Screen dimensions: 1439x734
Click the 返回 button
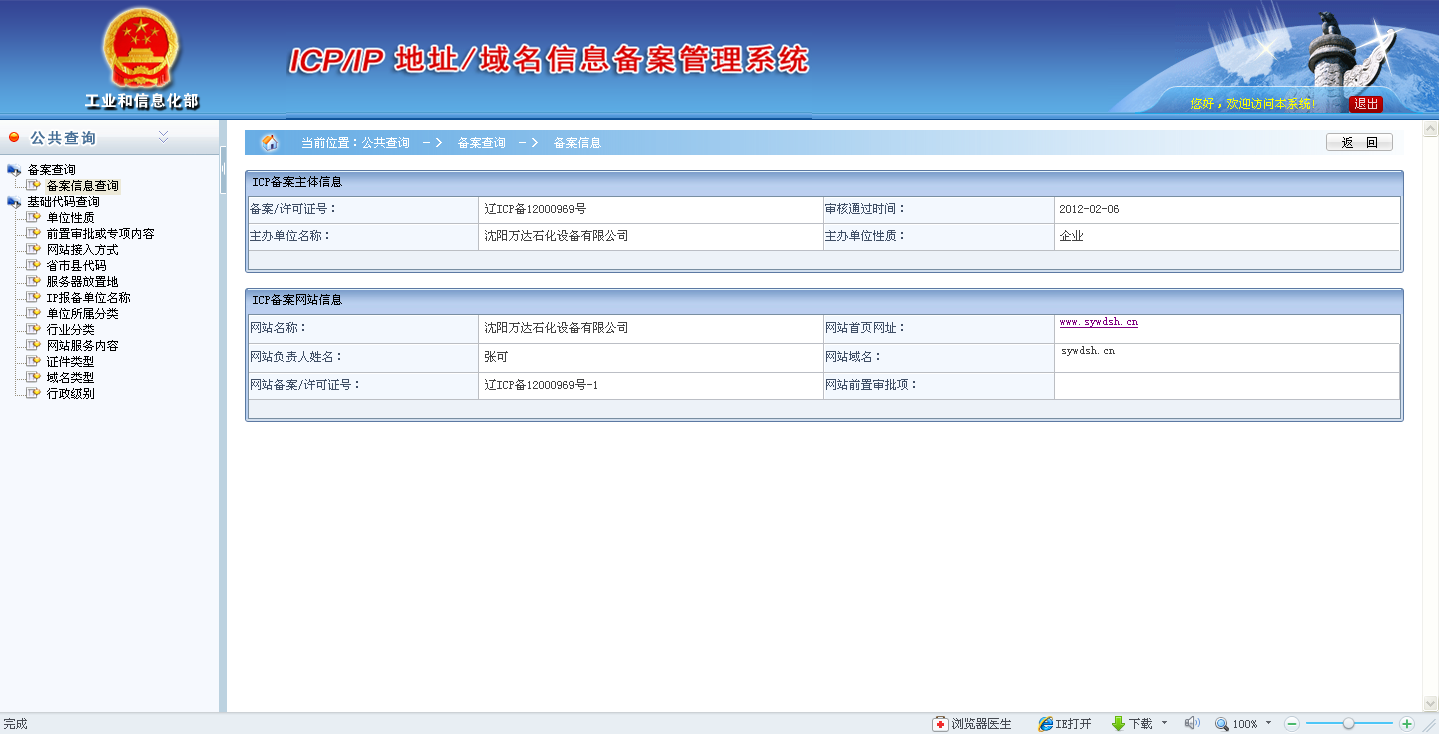click(x=1359, y=143)
